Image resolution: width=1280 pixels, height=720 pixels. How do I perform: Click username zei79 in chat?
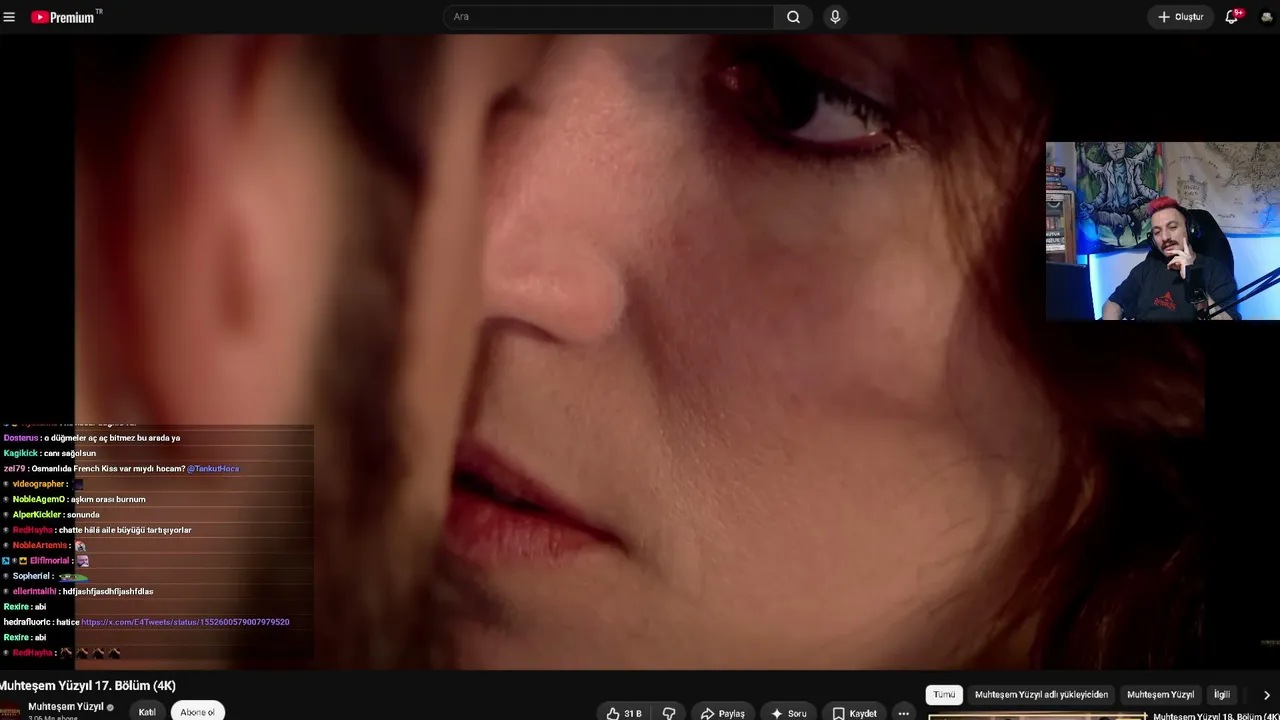coord(14,469)
